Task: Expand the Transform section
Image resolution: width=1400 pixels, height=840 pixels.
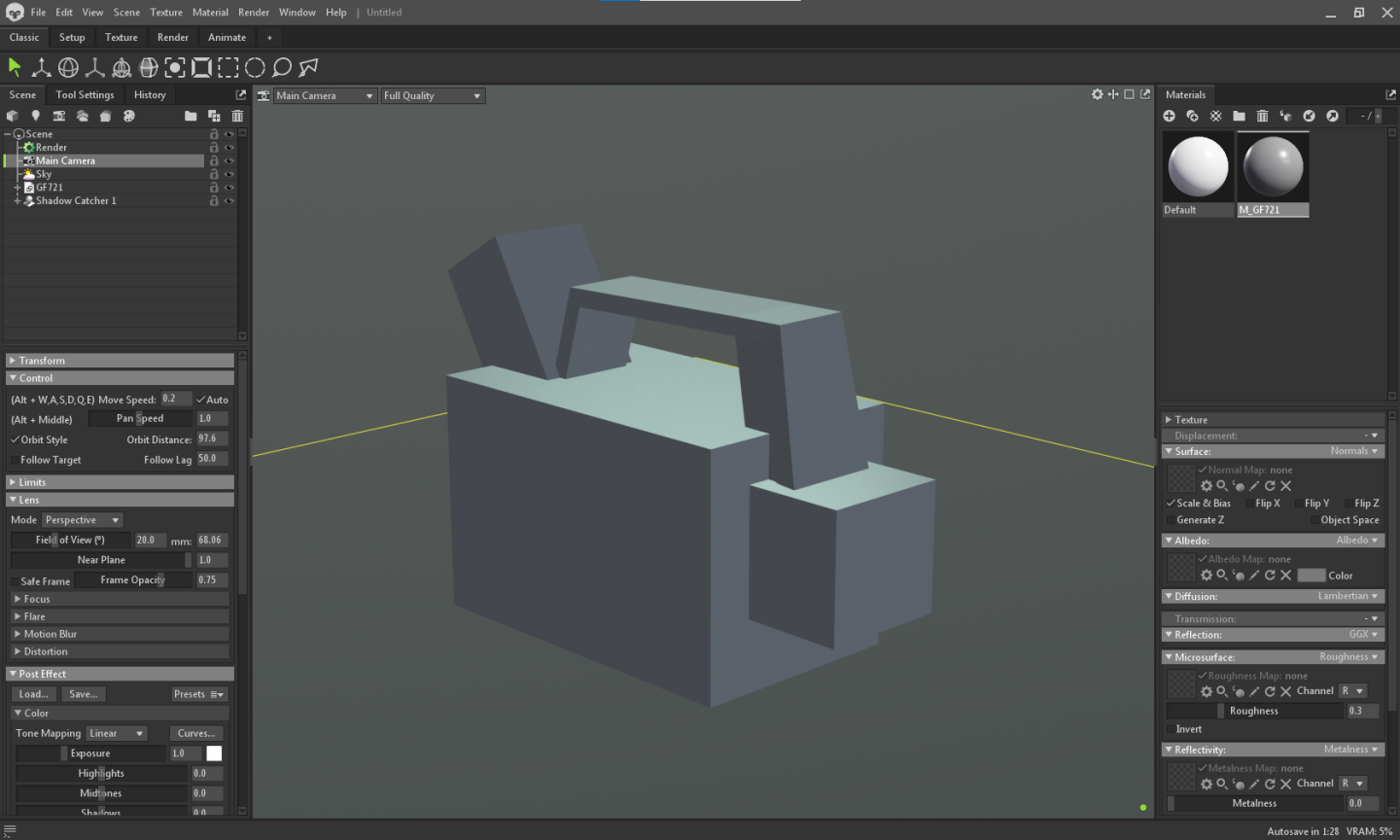Action: point(121,361)
